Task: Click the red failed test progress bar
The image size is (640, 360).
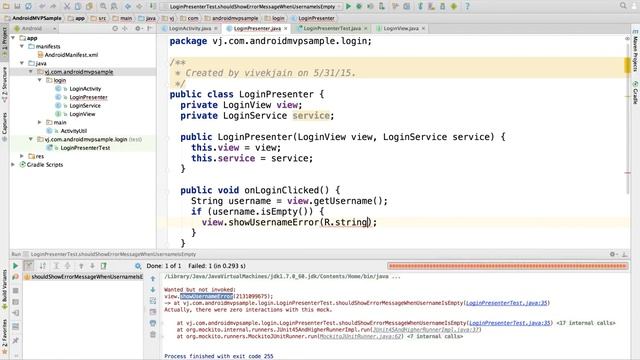Action: pos(508,266)
